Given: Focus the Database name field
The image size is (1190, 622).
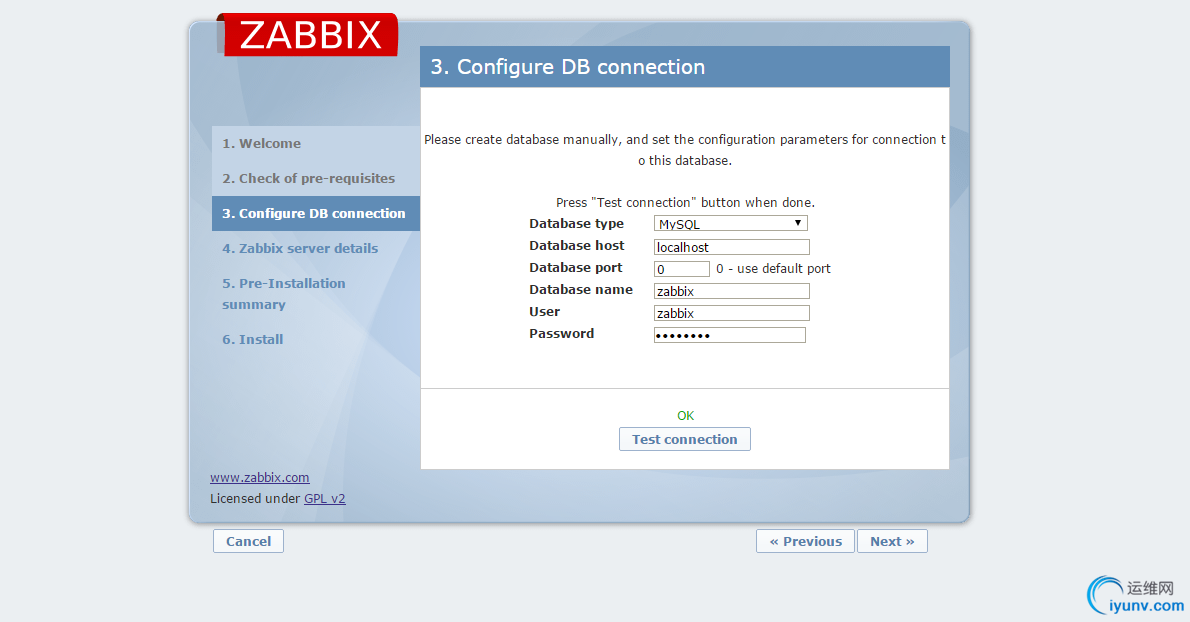Looking at the screenshot, I should click(732, 291).
